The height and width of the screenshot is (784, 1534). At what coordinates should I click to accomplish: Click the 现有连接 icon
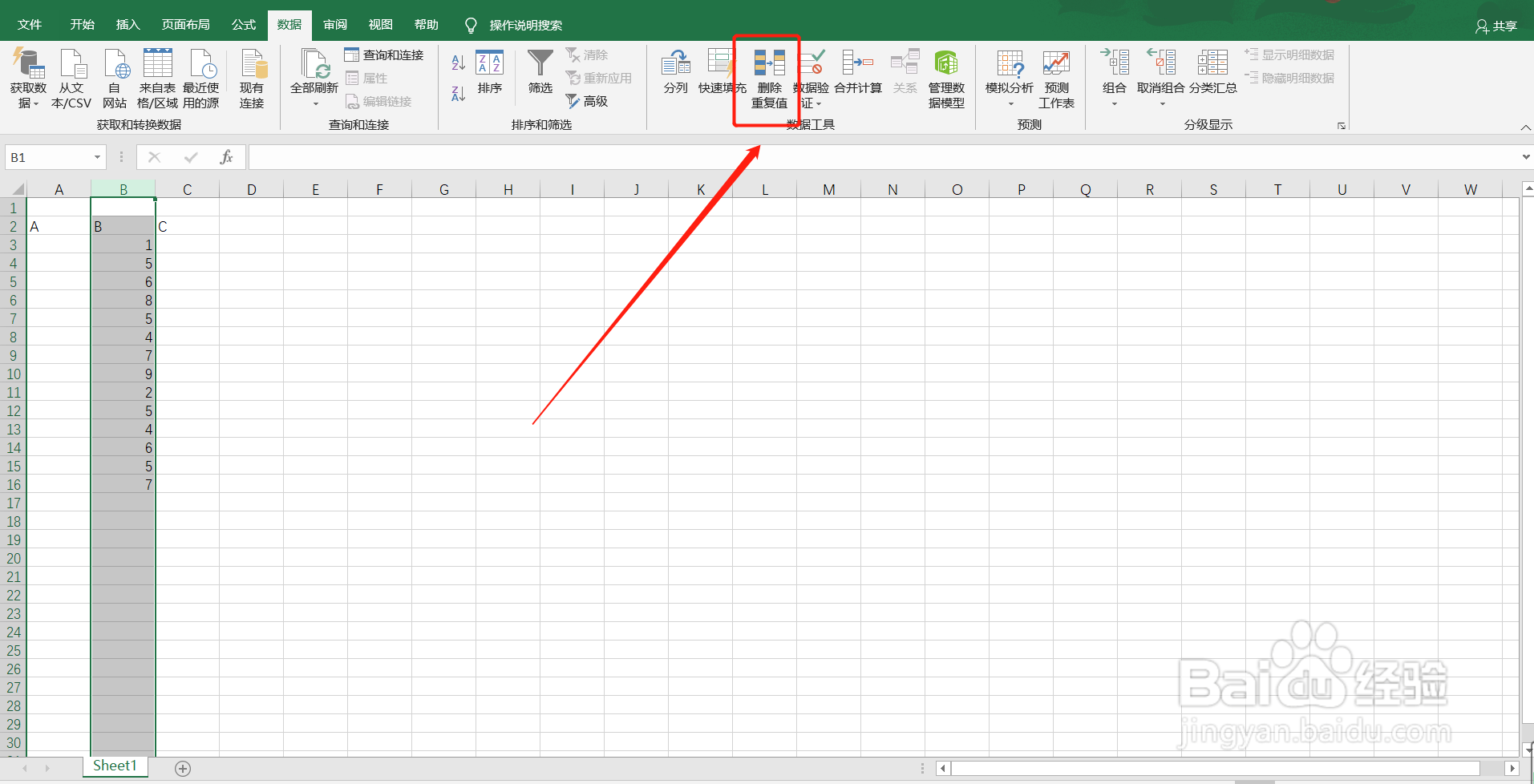click(253, 63)
